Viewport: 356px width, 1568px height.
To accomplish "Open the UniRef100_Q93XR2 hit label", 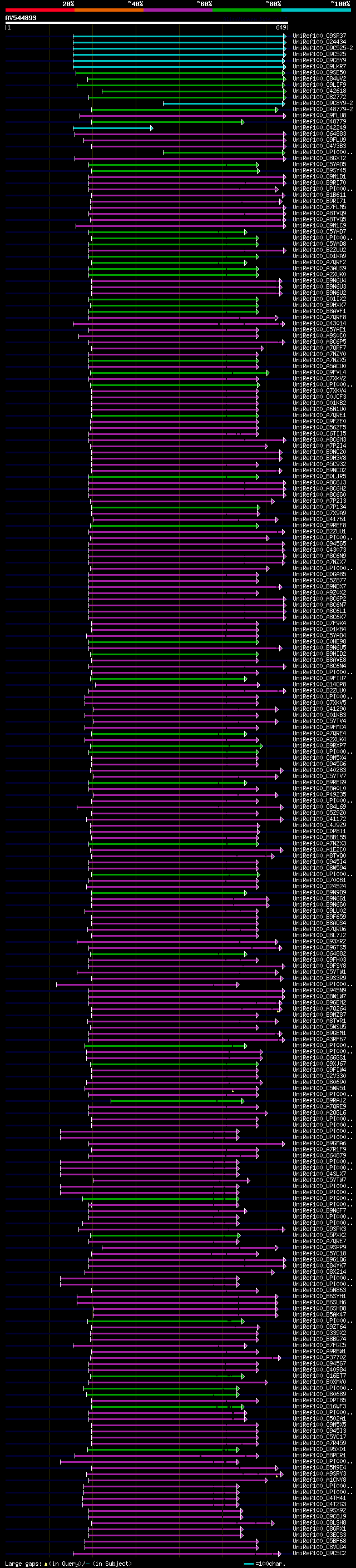I will pos(319,942).
